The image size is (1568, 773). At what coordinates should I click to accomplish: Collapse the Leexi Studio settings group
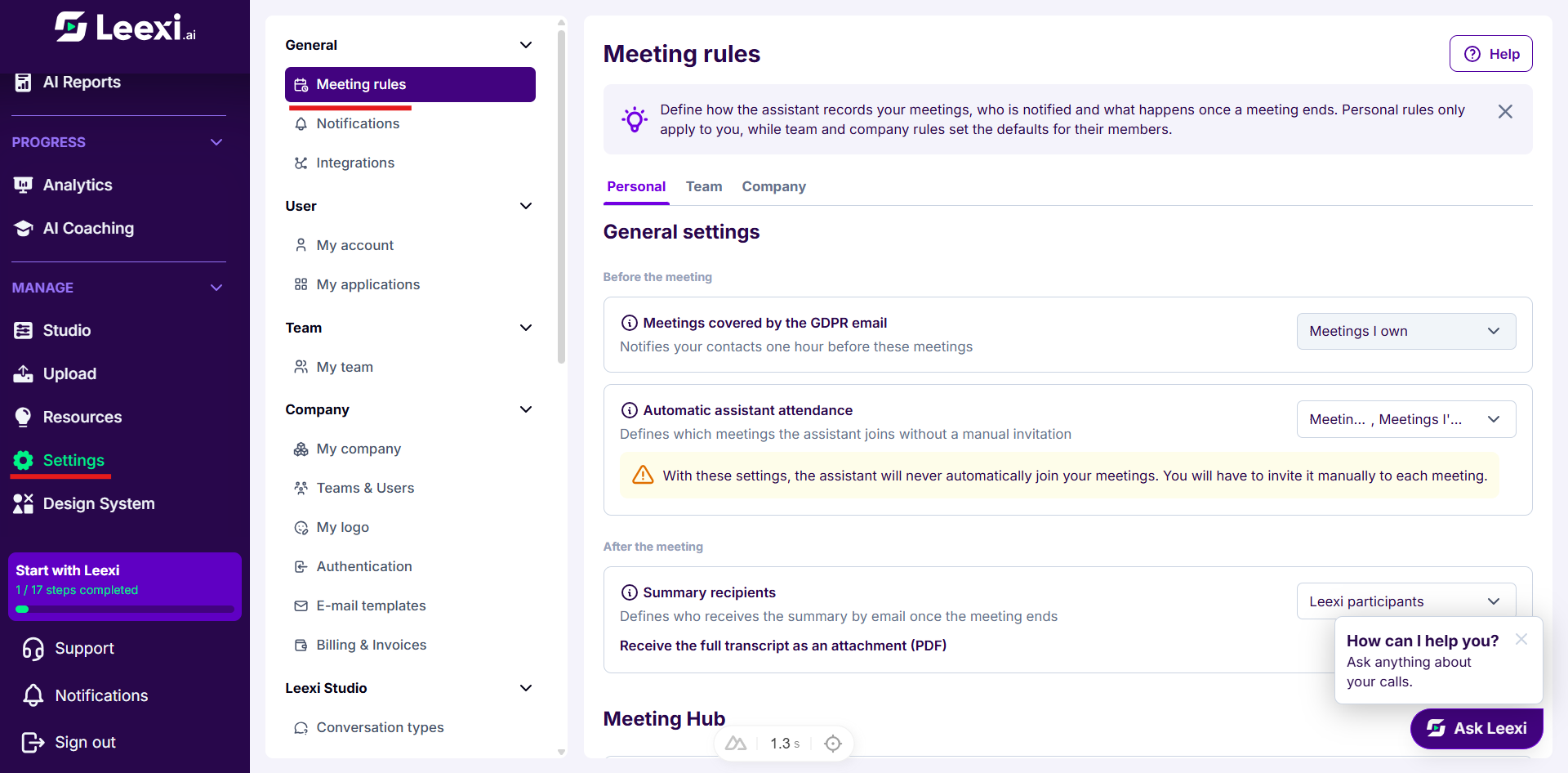pyautogui.click(x=526, y=688)
